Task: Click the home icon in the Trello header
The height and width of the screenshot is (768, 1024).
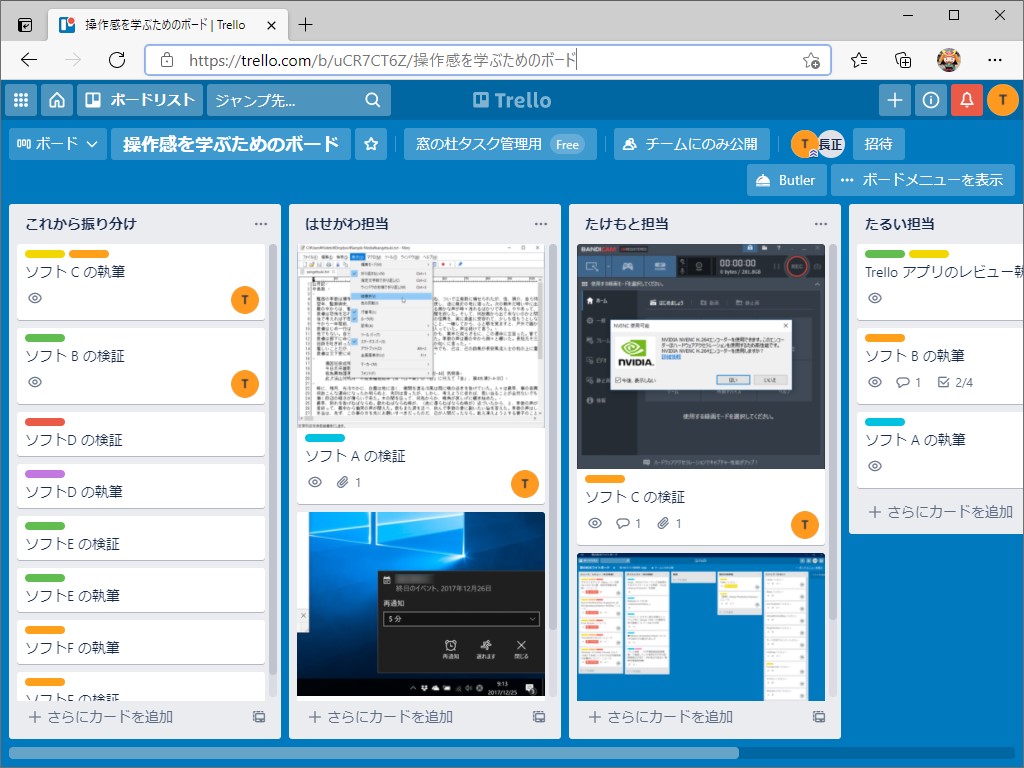Action: pyautogui.click(x=57, y=100)
